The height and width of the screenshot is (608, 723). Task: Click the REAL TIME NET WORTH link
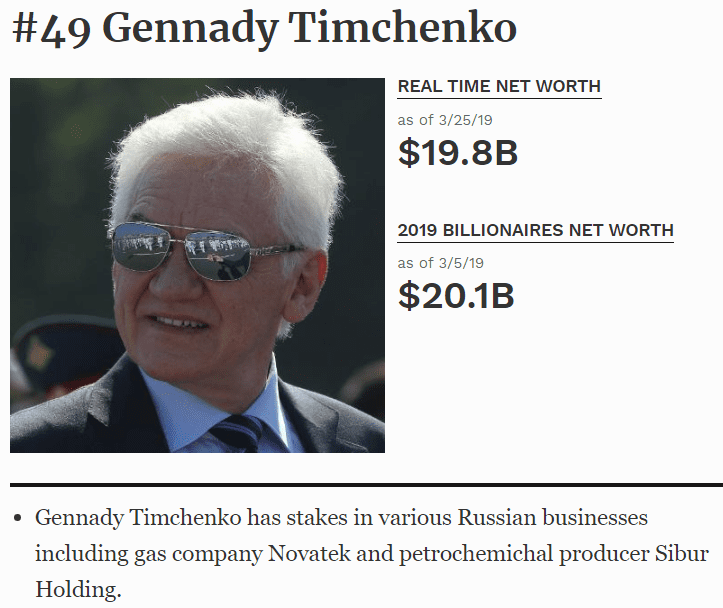[499, 87]
